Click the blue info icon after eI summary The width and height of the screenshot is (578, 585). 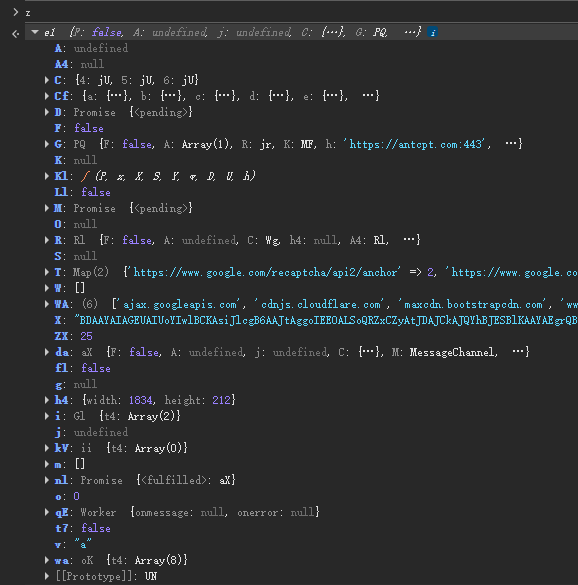pos(432,32)
